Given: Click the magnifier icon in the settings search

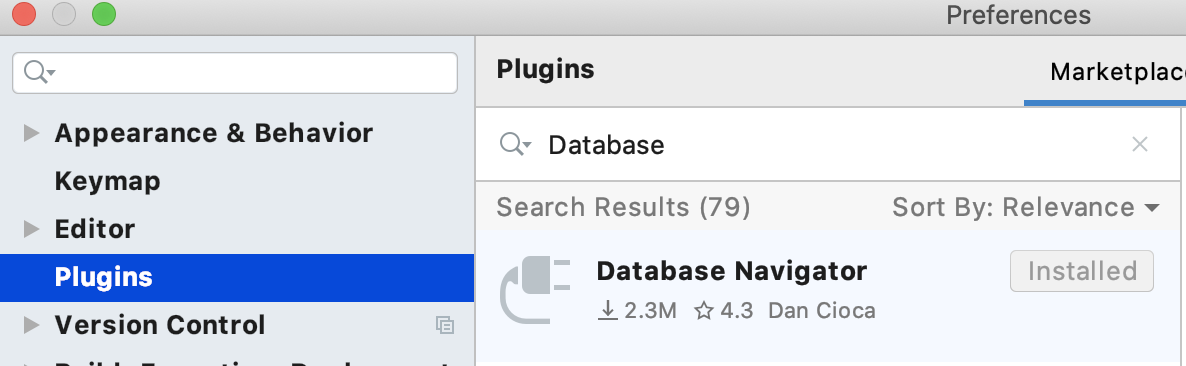Looking at the screenshot, I should [39, 73].
